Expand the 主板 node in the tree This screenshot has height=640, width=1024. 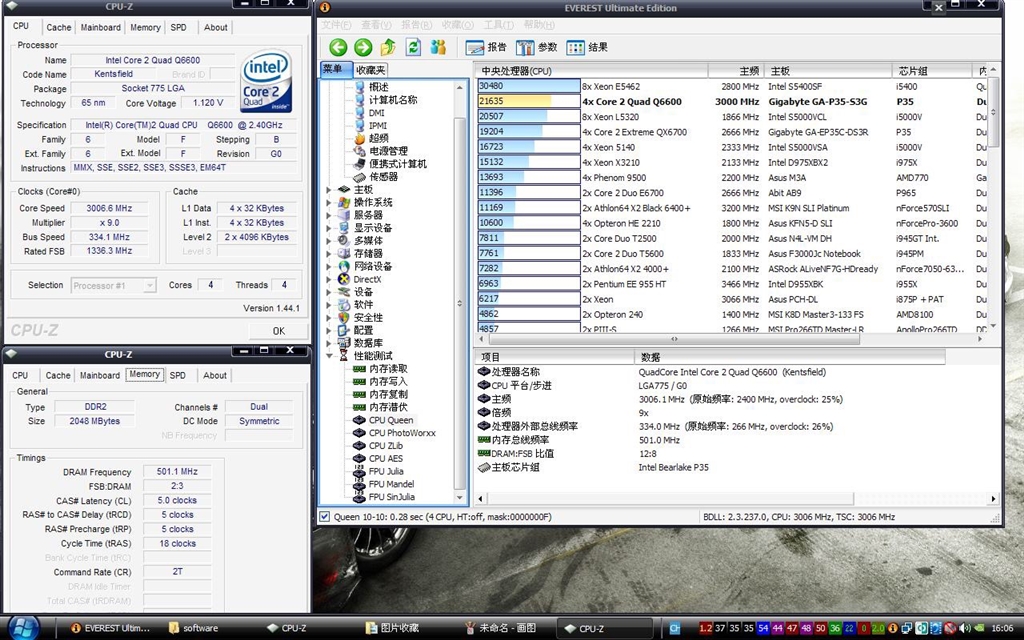point(328,189)
